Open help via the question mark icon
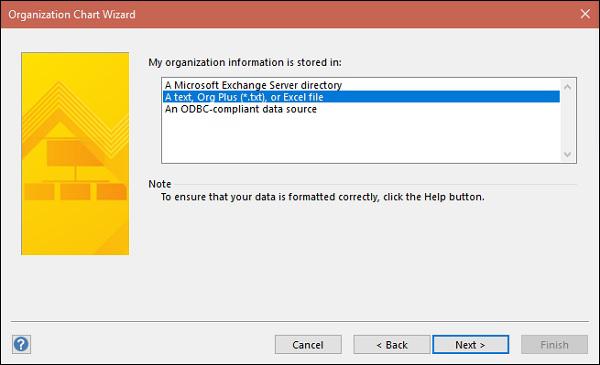Screen dimensions: 600x365 pos(21,344)
